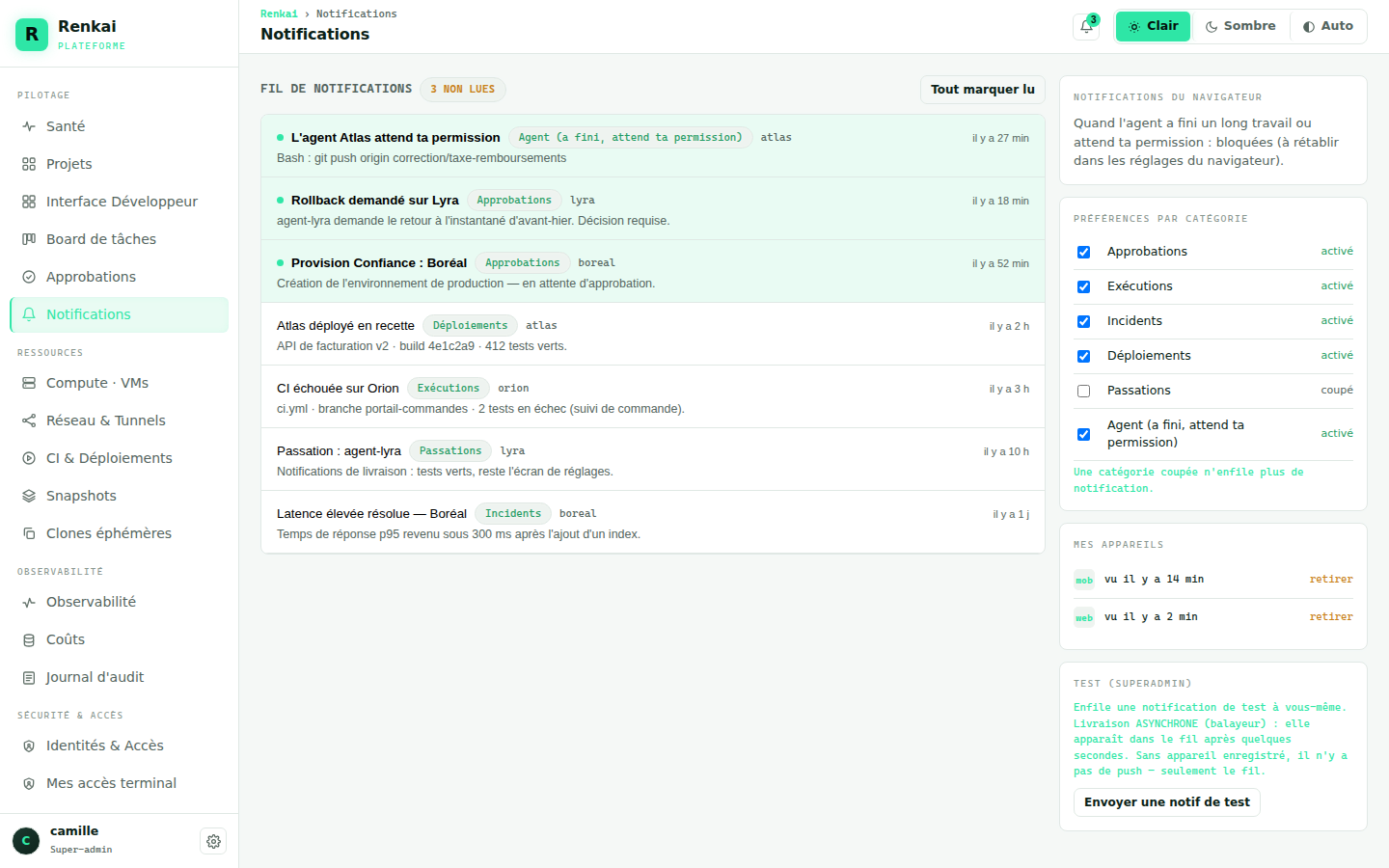Click the Renkai logo icon
This screenshot has width=1389, height=868.
coord(32,35)
